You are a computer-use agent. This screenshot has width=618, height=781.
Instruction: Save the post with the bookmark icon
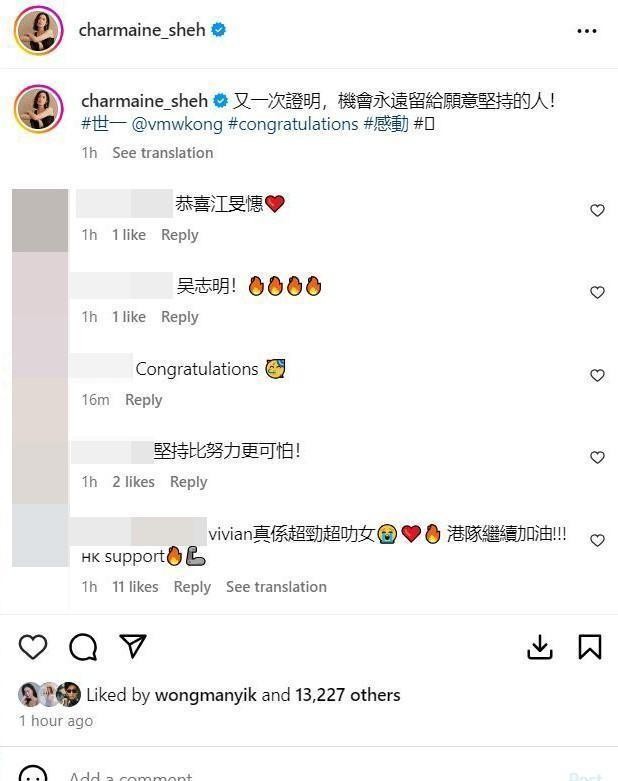pos(590,647)
